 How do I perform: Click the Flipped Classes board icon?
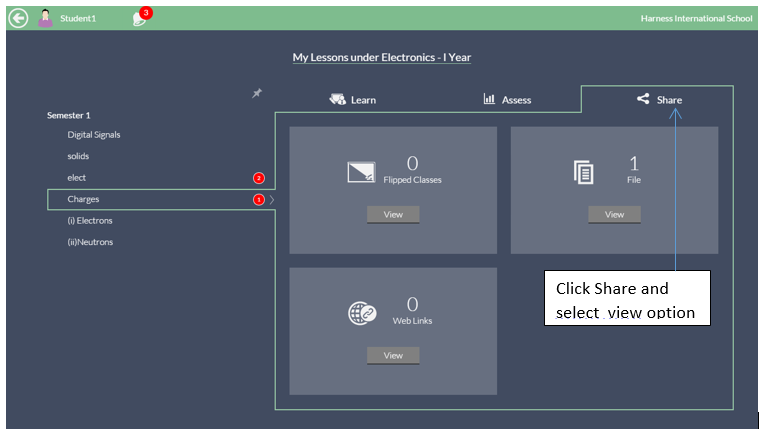[361, 172]
